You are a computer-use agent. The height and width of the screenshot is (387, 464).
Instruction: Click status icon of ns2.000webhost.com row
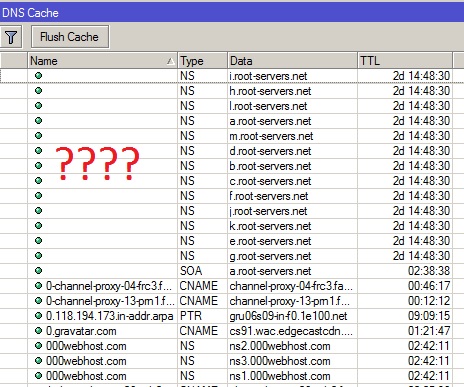[38, 346]
